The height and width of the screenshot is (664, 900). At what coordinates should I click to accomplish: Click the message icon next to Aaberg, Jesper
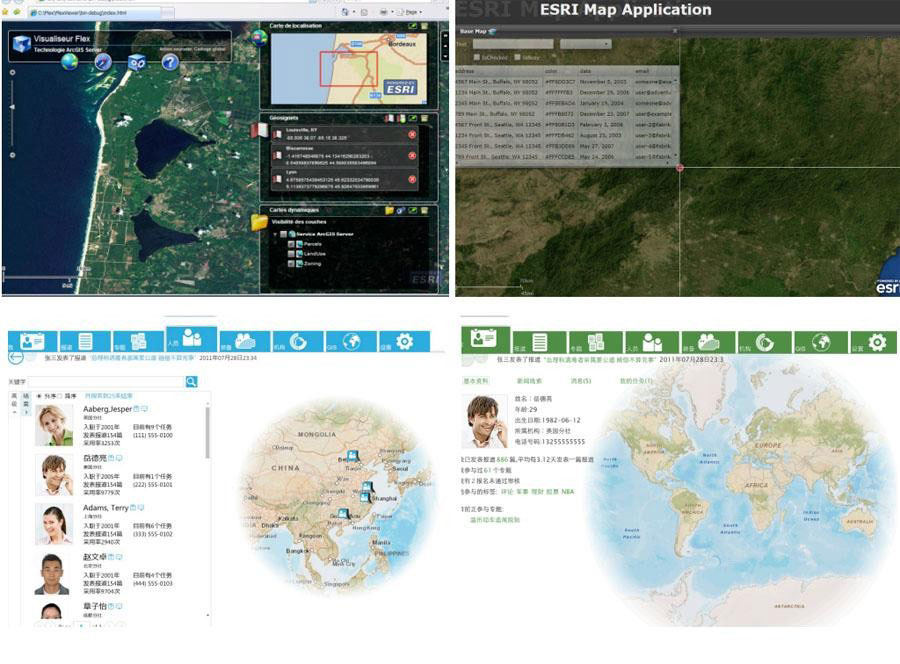tap(144, 409)
